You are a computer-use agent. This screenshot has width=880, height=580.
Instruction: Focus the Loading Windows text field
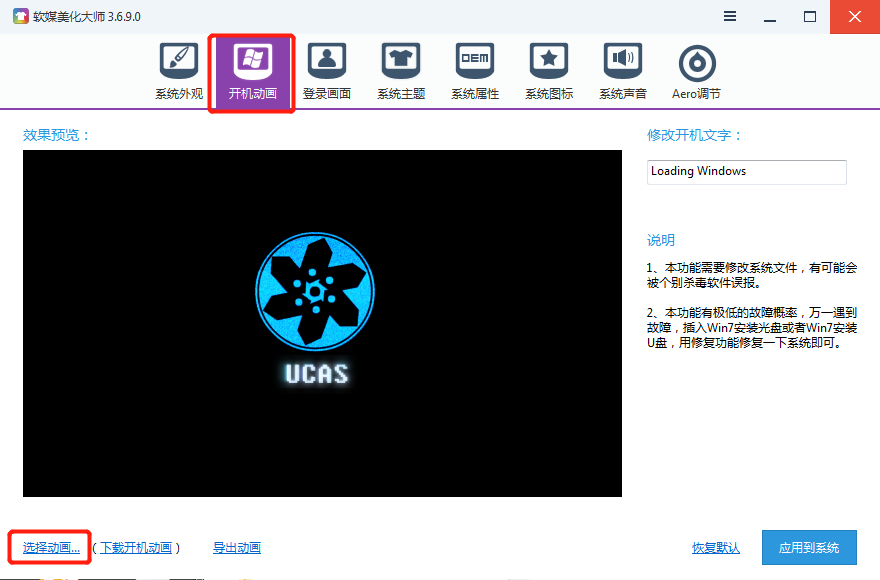[746, 172]
